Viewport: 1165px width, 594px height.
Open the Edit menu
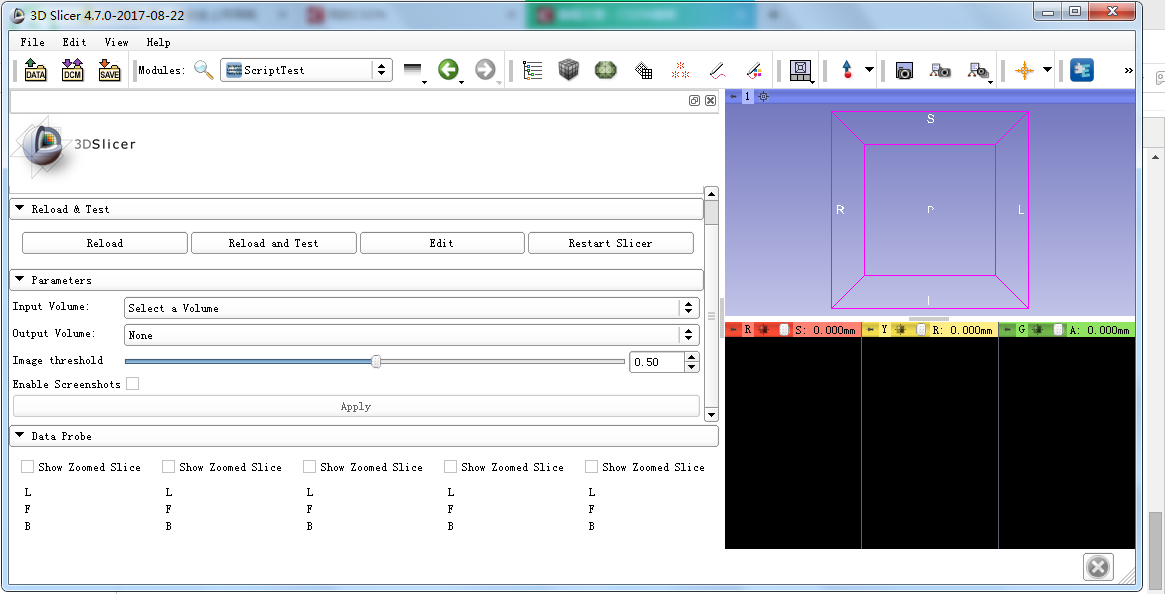coord(74,42)
